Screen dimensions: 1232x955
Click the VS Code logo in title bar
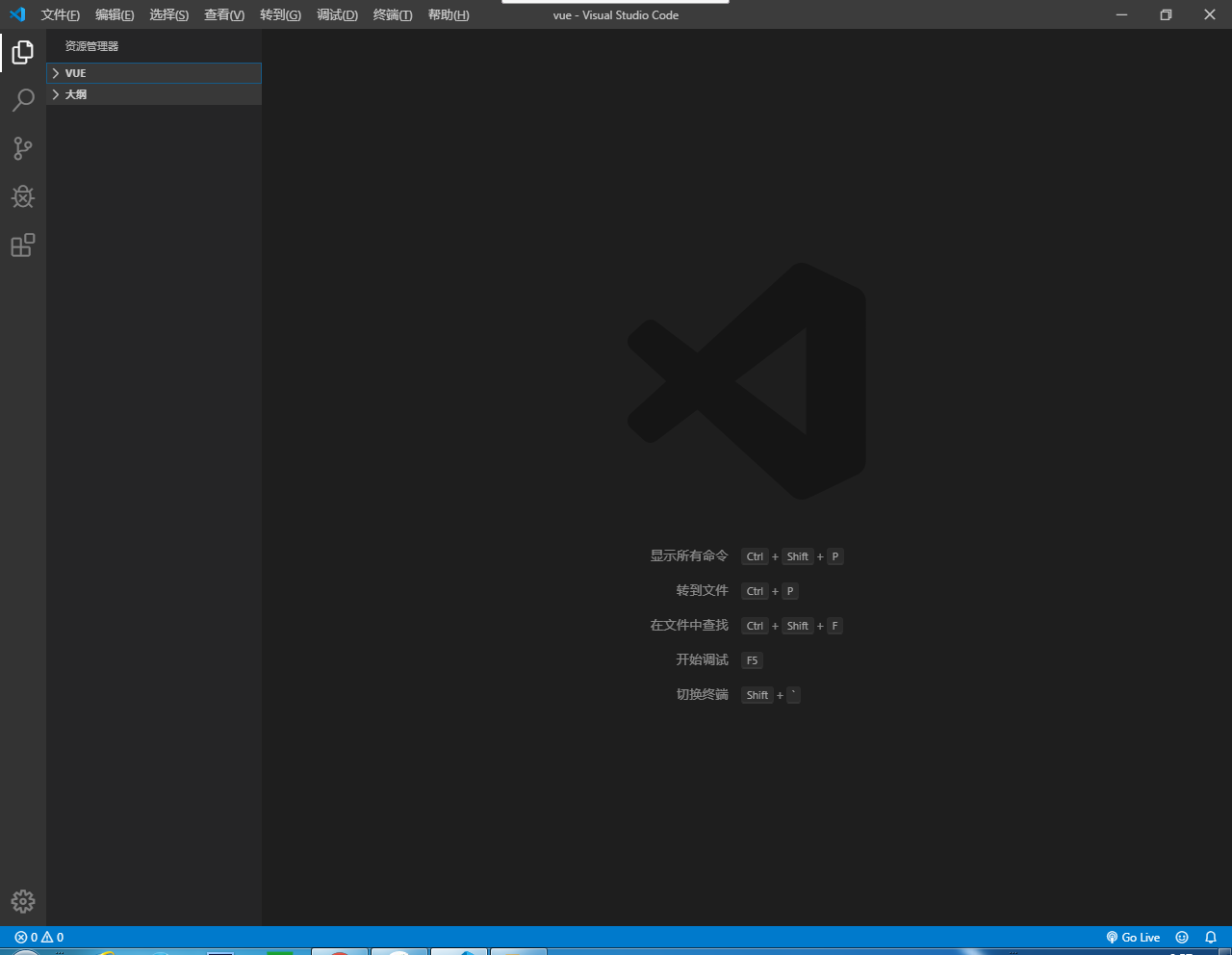[x=17, y=14]
